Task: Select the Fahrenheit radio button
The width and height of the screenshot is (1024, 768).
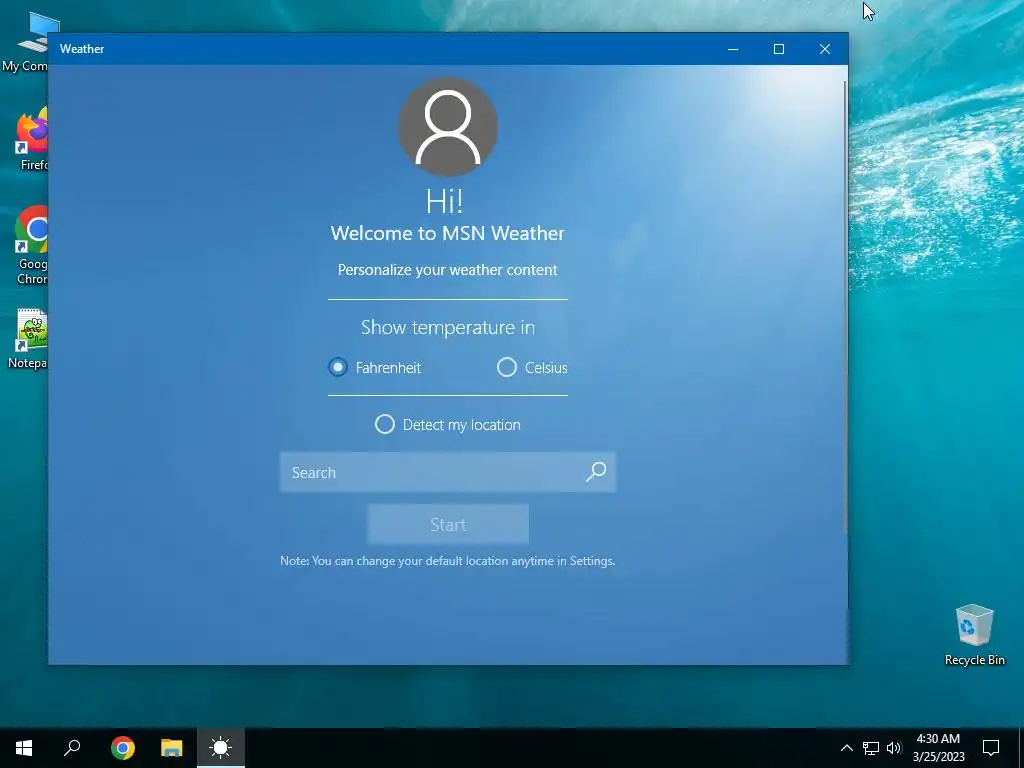Action: 375,368
